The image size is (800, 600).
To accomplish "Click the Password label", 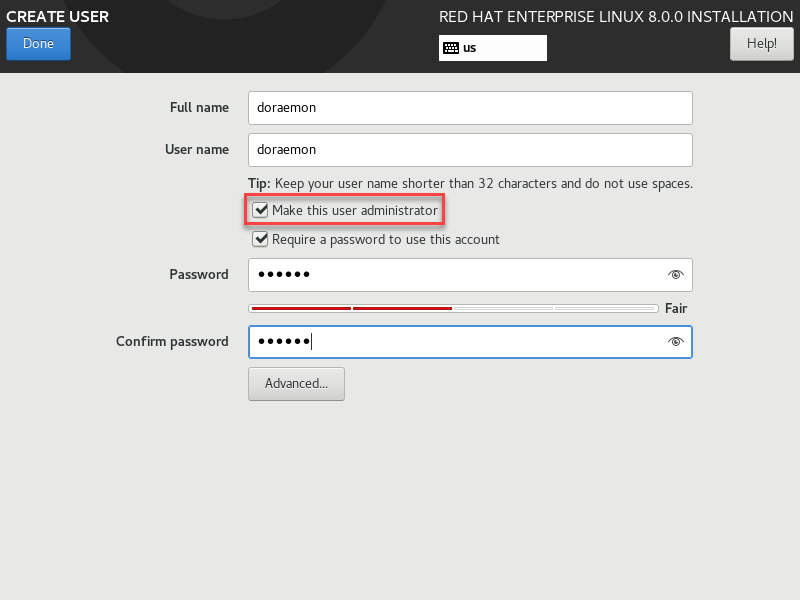I will point(198,274).
